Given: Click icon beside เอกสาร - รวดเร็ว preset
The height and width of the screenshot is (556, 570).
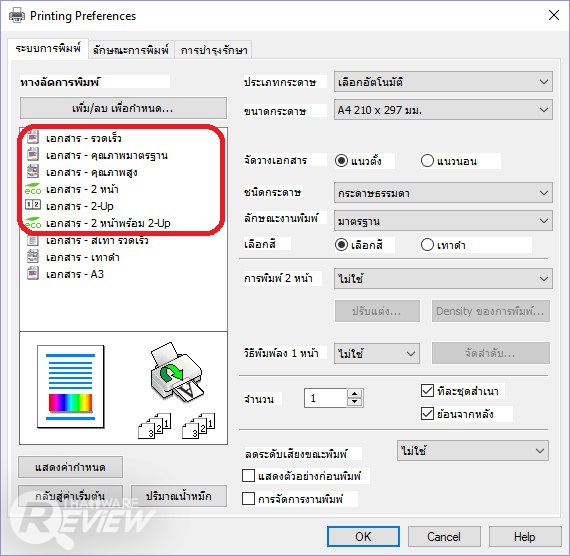Looking at the screenshot, I should [x=33, y=137].
